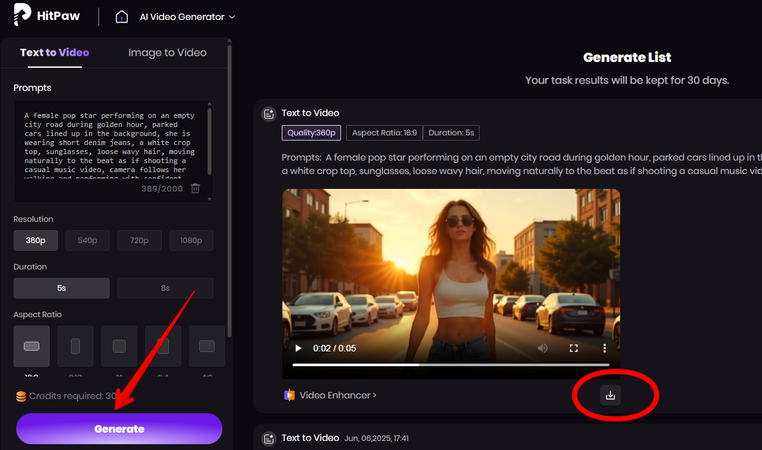Switch to the Image to Video tab
The image size is (762, 450).
coord(167,52)
